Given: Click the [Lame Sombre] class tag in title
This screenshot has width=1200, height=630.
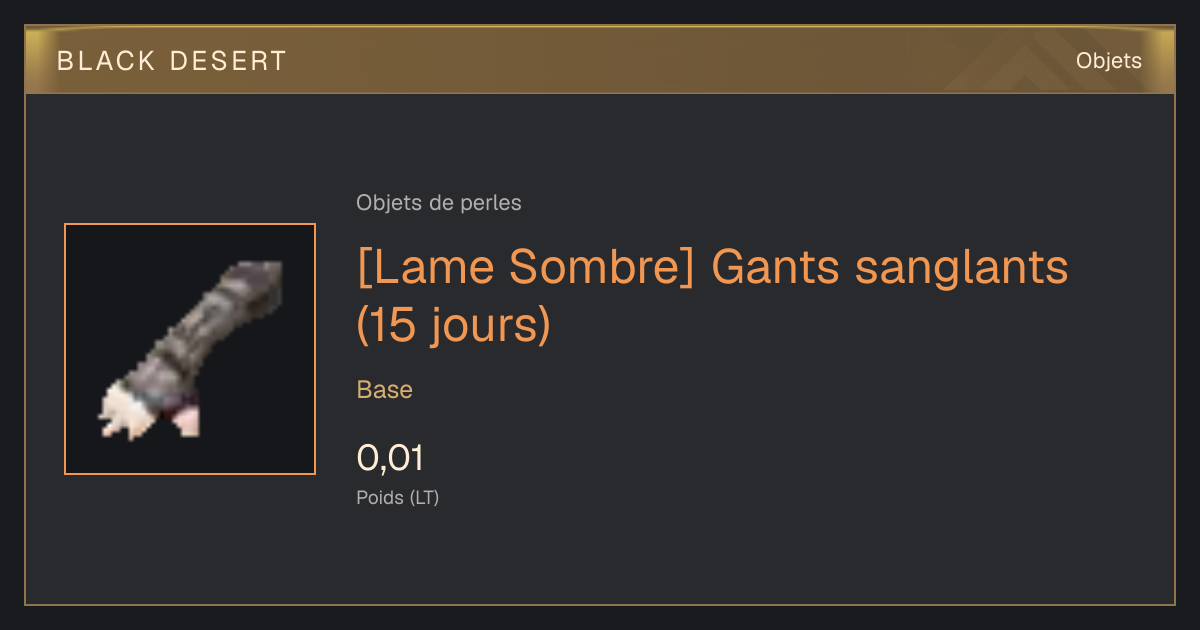Looking at the screenshot, I should (526, 267).
